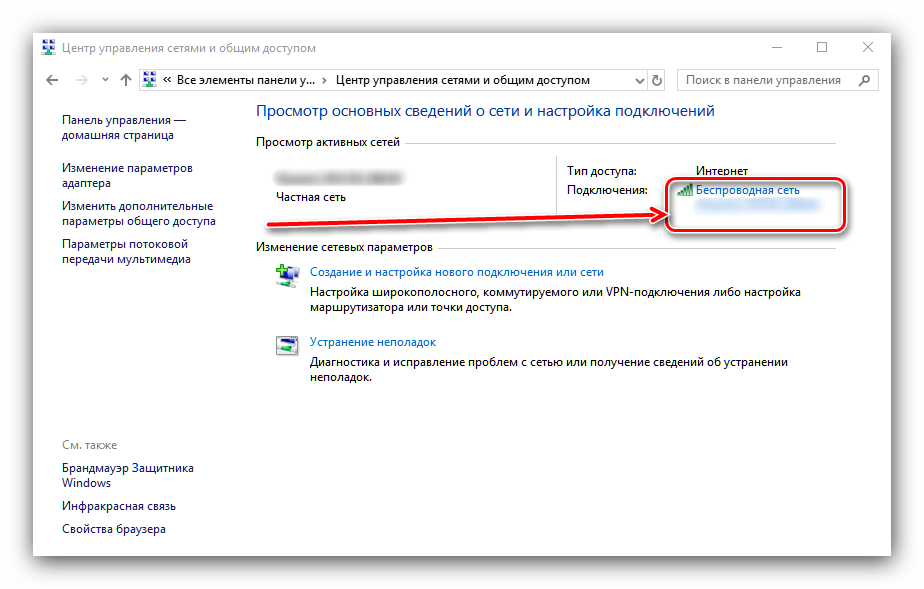
Task: Click the troubleshooting icon
Action: (287, 345)
